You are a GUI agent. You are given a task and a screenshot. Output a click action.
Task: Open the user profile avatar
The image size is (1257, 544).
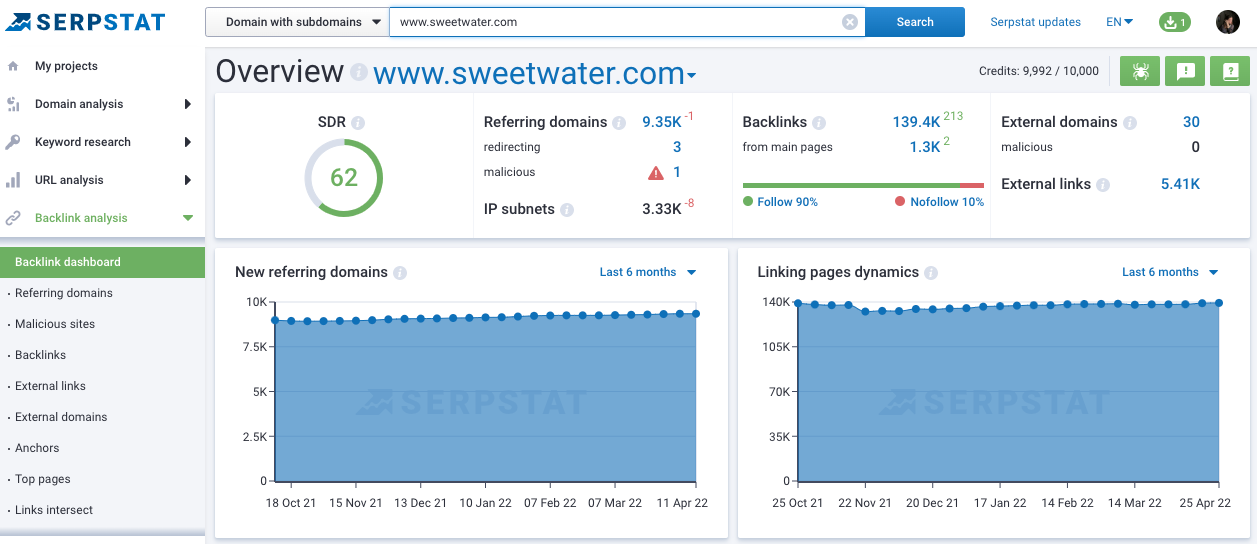[x=1228, y=22]
